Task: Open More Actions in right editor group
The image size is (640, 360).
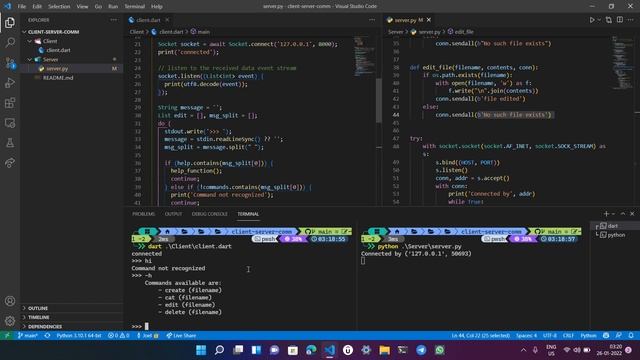Action: pyautogui.click(x=631, y=20)
